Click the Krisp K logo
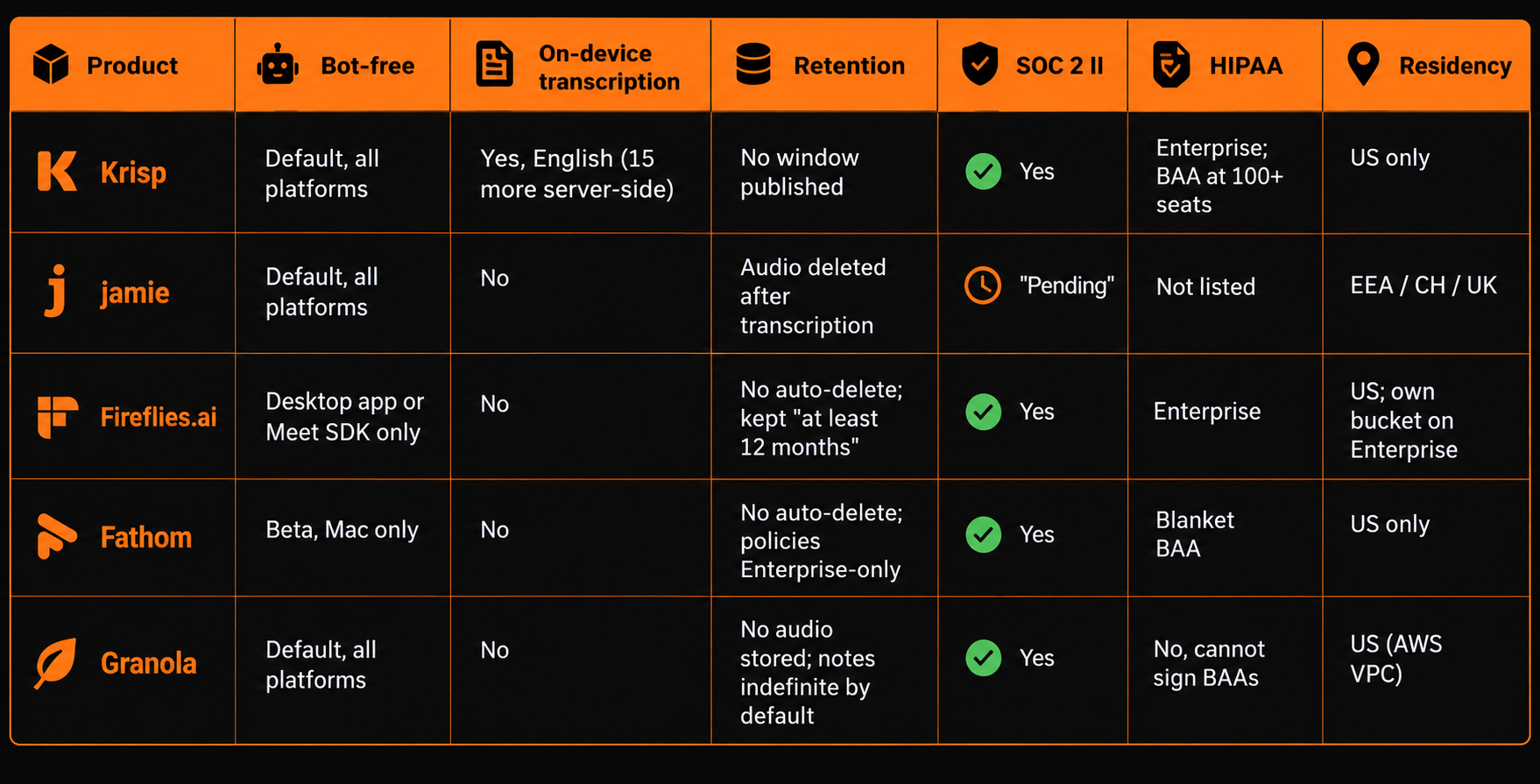The height and width of the screenshot is (784, 1540). [57, 171]
